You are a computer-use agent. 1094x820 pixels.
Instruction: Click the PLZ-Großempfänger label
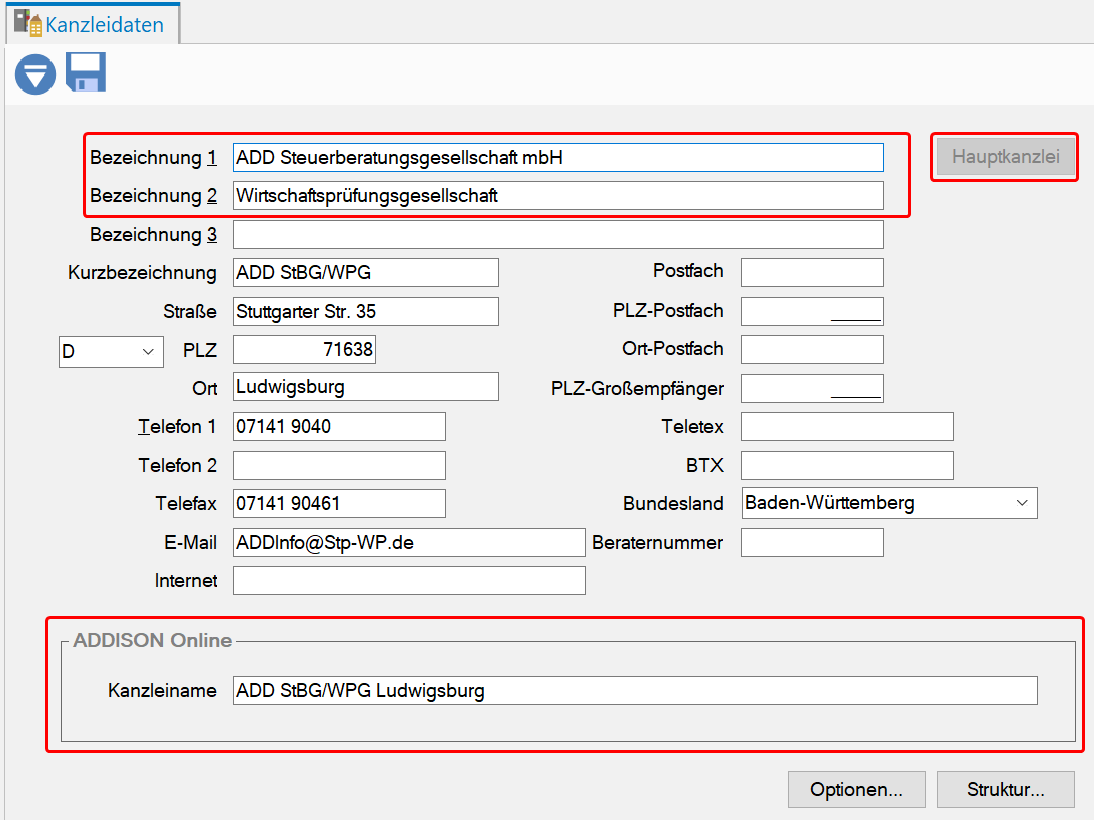click(x=638, y=389)
